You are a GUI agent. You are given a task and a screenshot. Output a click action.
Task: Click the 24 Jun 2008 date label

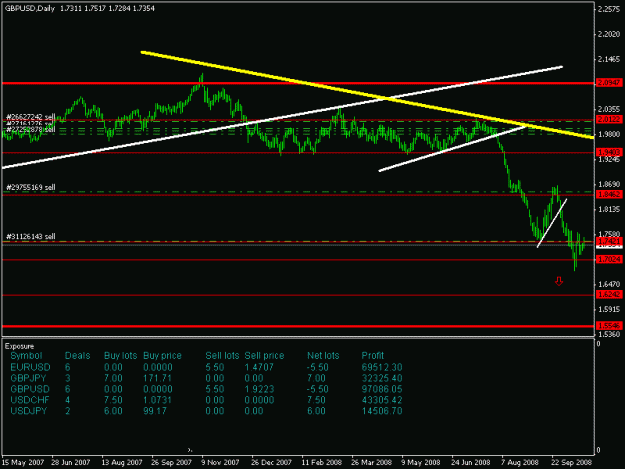tap(471, 463)
